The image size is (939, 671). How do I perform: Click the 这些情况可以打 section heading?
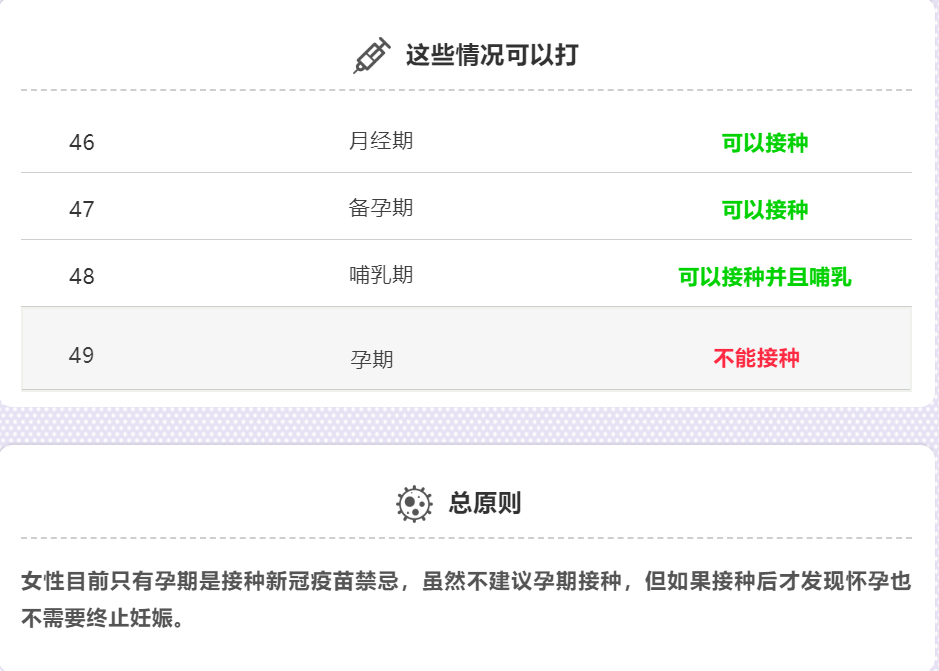coord(491,55)
